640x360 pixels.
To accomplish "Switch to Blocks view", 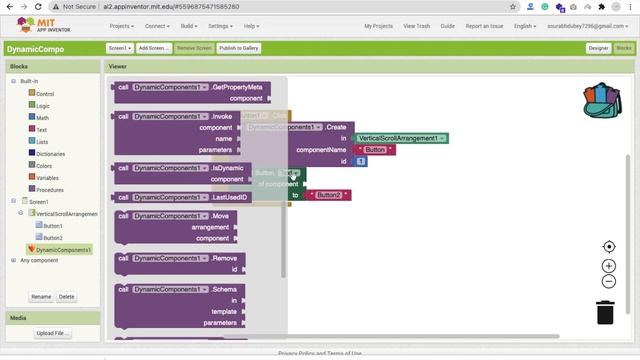I will (624, 48).
